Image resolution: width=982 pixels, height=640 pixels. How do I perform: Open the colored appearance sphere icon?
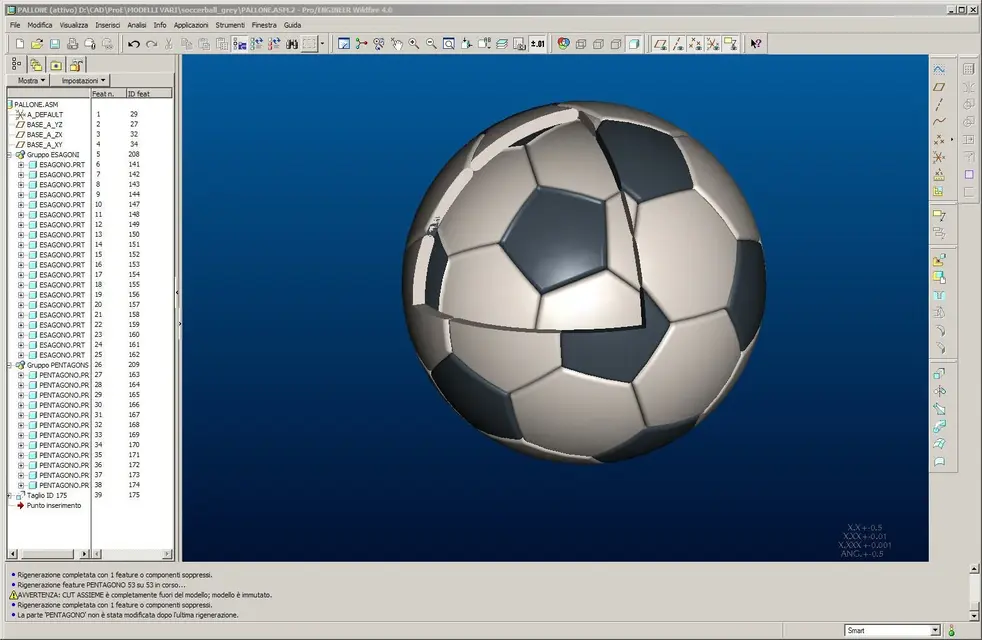click(563, 44)
